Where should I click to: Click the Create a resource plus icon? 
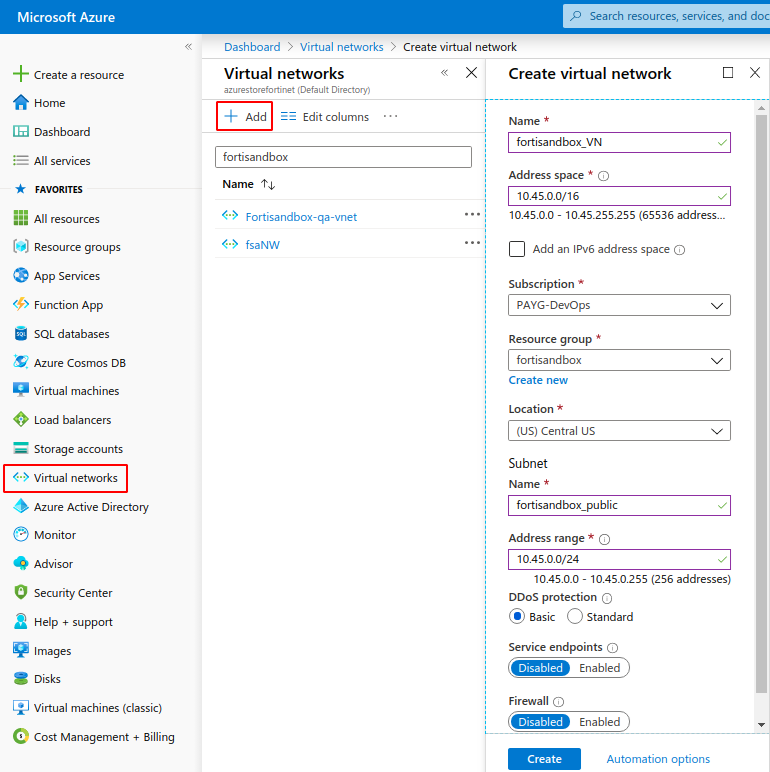point(21,74)
